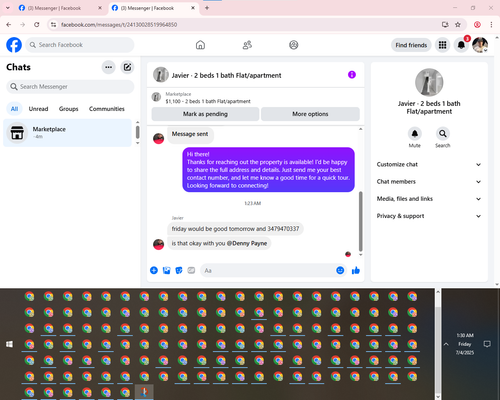Start a new message with compose icon
The height and width of the screenshot is (400, 500).
point(127,67)
